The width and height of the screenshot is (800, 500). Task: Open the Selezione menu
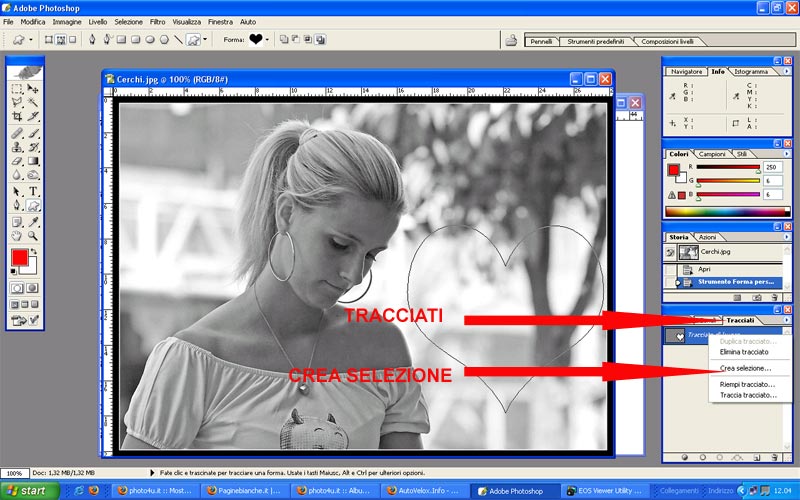coord(128,22)
